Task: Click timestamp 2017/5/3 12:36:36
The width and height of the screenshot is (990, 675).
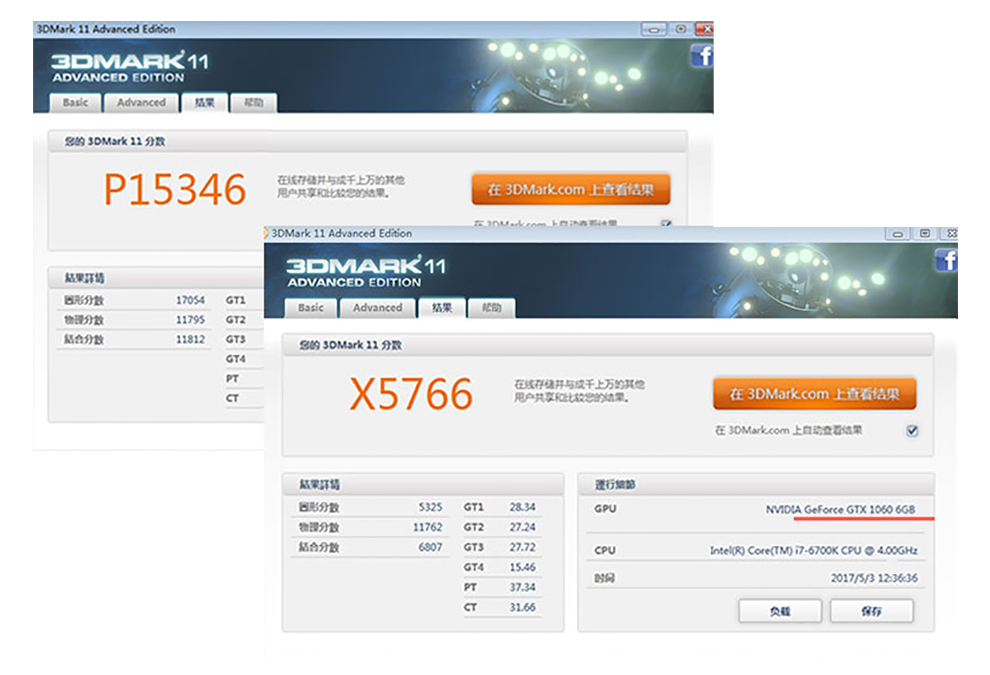Action: [x=874, y=578]
